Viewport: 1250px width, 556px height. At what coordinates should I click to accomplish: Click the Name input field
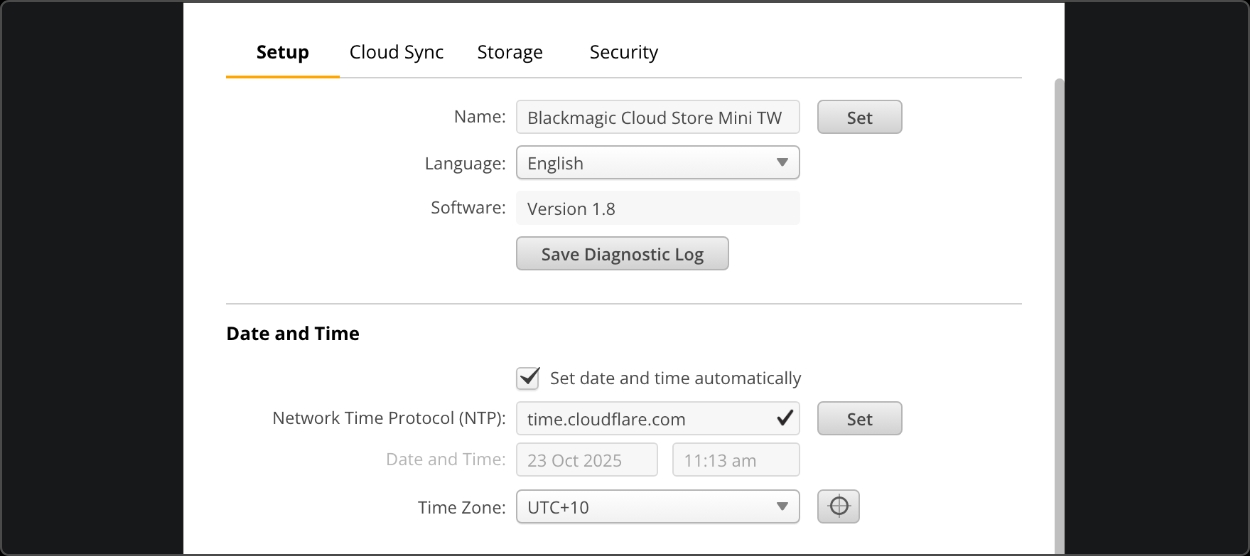tap(657, 117)
